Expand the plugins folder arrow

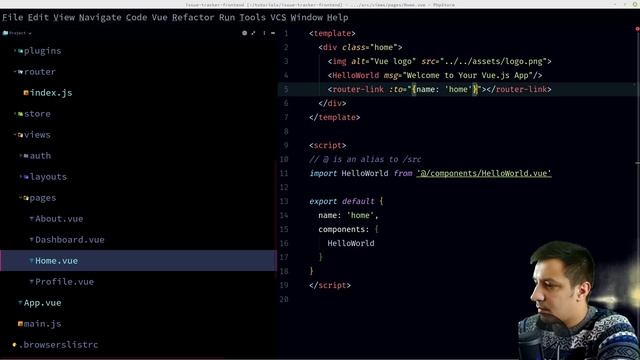15,51
